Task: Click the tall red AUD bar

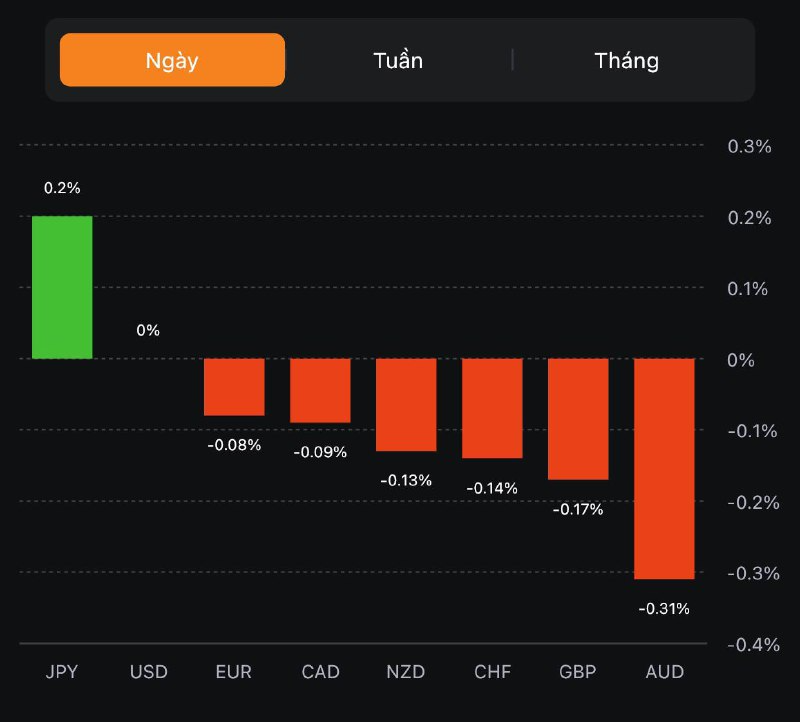Action: 664,468
